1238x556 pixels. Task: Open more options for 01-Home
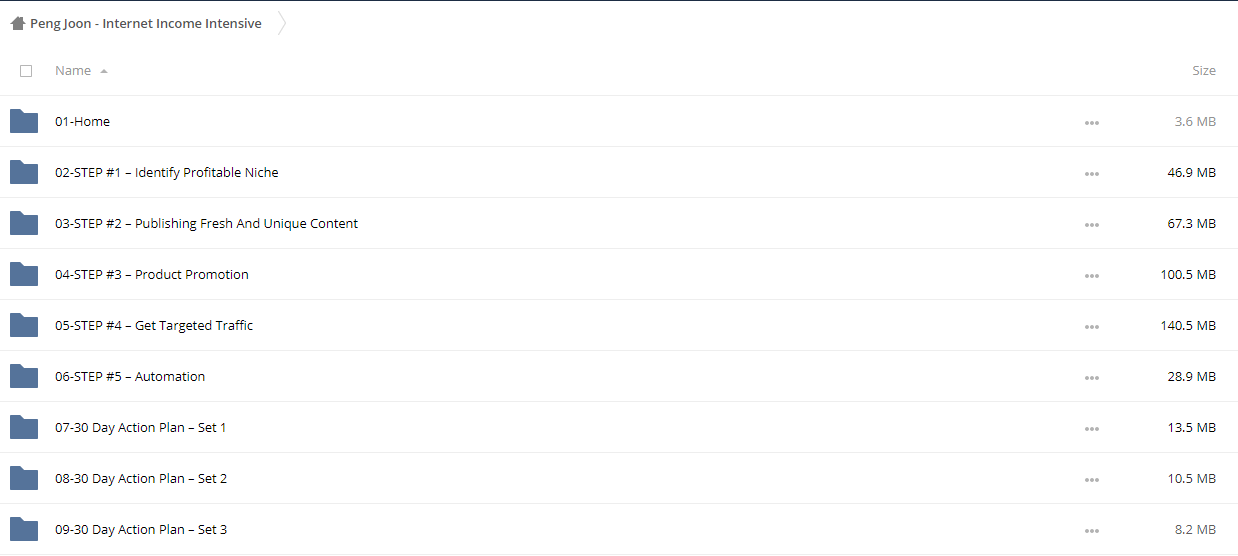[1092, 123]
